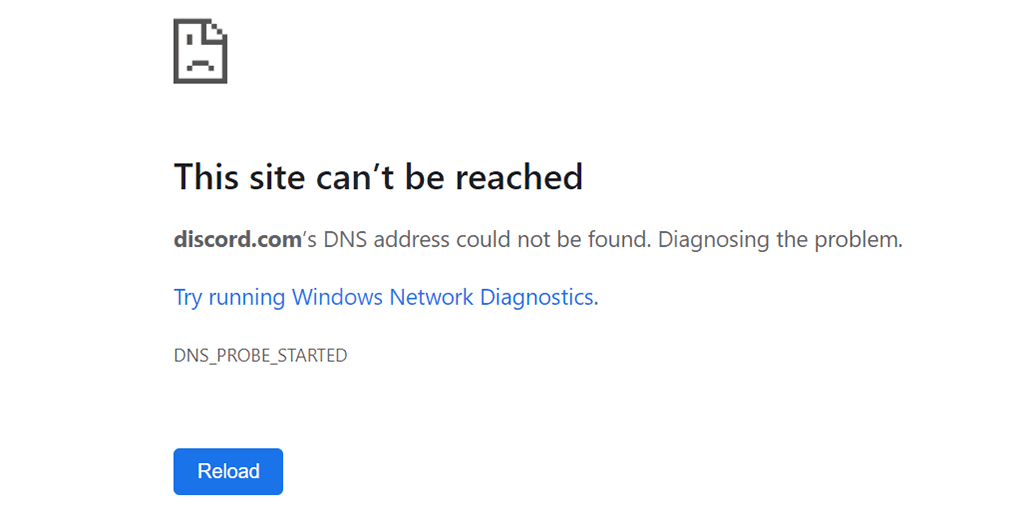The height and width of the screenshot is (512, 1024).
Task: Open the Try running Windows Network Diagnostics link
Action: [x=386, y=297]
